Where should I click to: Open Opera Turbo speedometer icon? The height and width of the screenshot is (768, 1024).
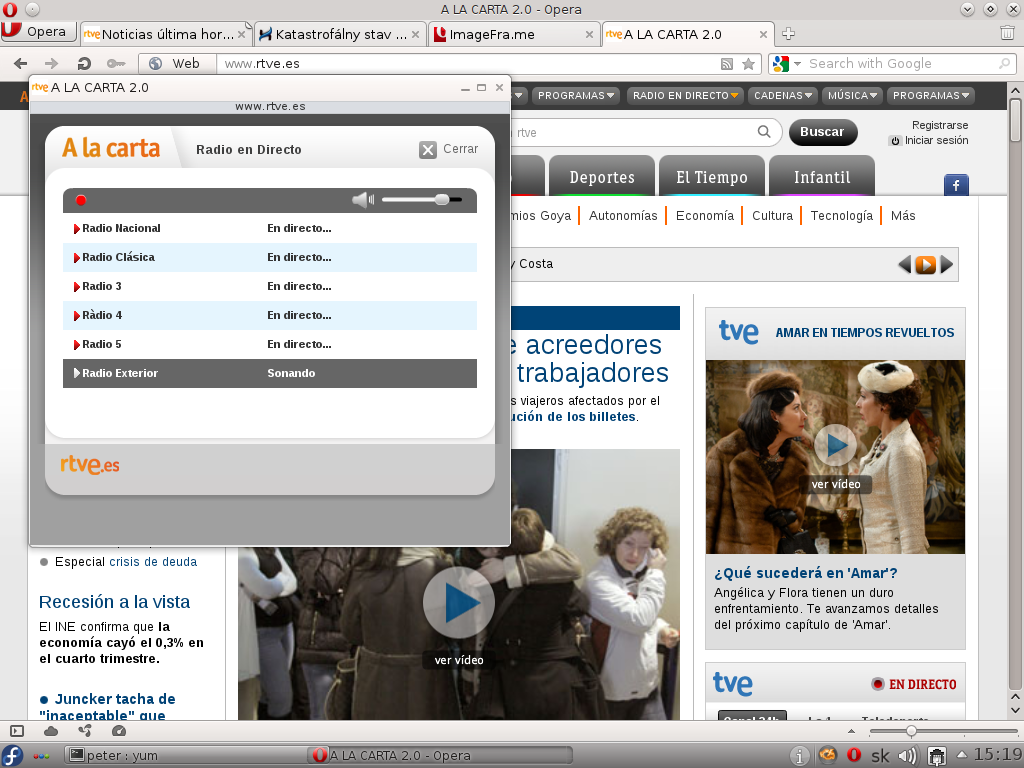pos(119,731)
